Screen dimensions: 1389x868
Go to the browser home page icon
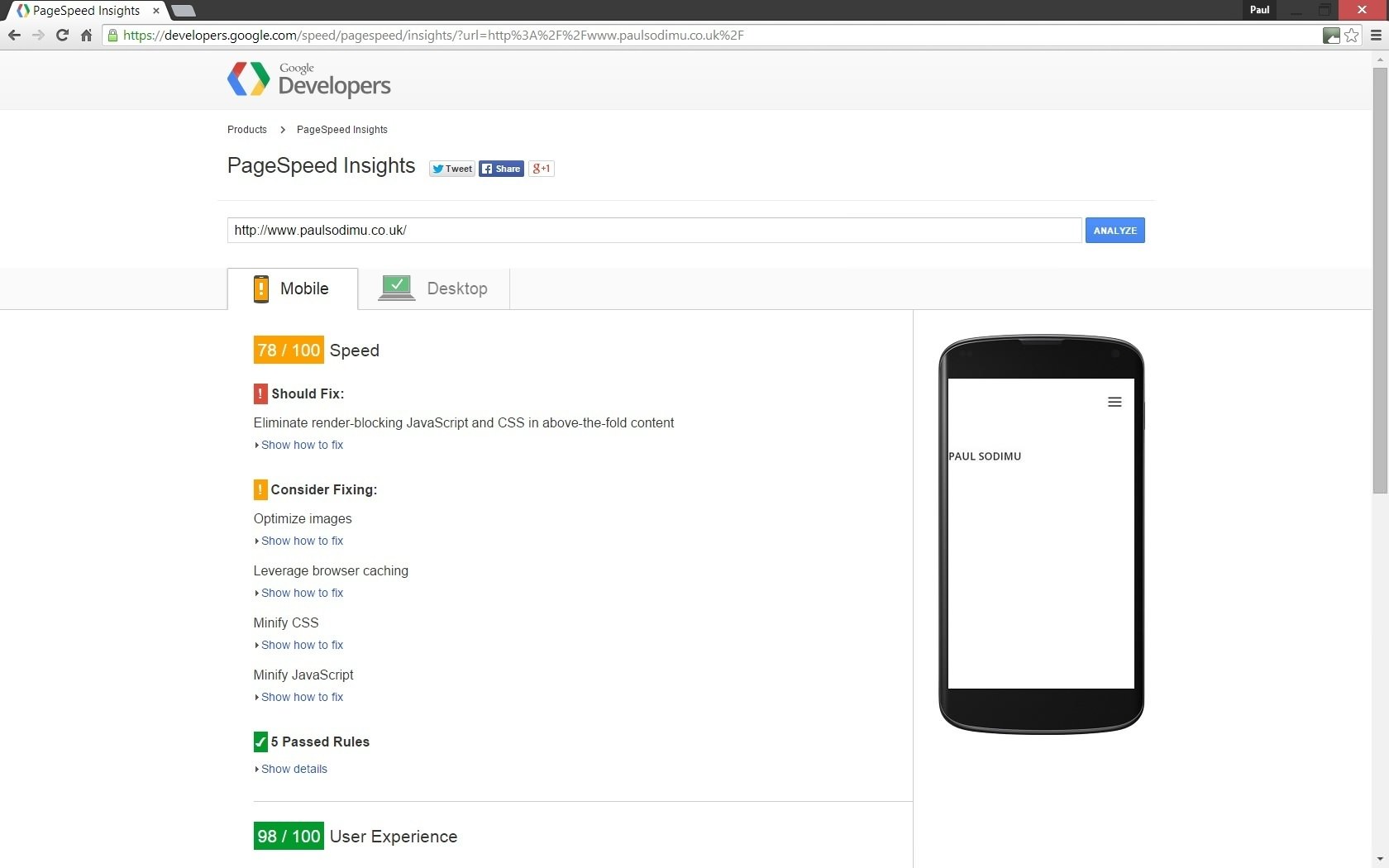86,36
